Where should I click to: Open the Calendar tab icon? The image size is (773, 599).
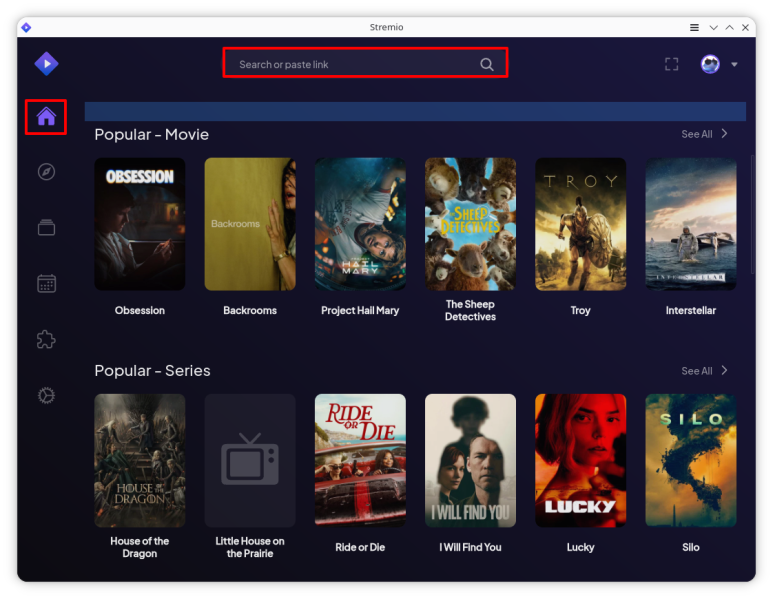(x=46, y=283)
